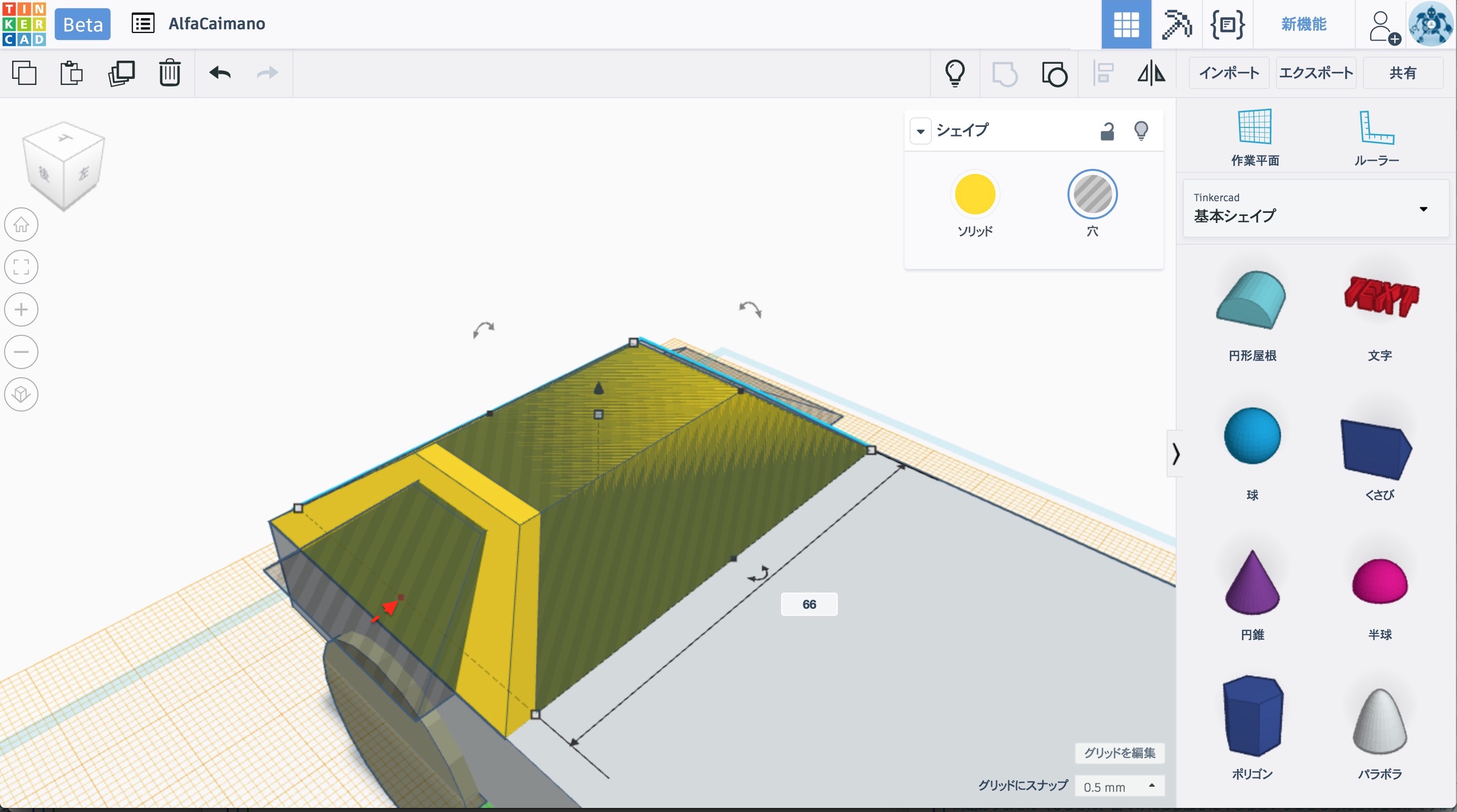
Task: Set shape to Hole (穴) mode
Action: [1092, 195]
